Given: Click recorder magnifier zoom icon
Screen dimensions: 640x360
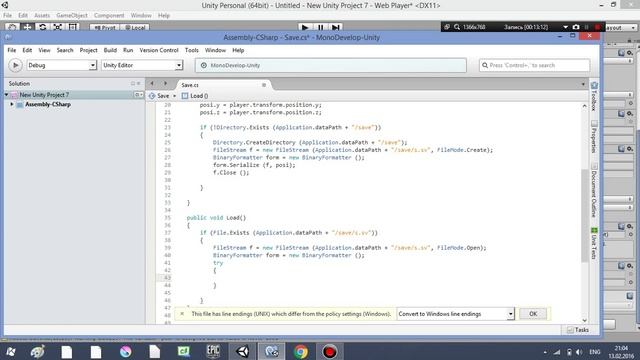Looking at the screenshot, I should [x=457, y=27].
